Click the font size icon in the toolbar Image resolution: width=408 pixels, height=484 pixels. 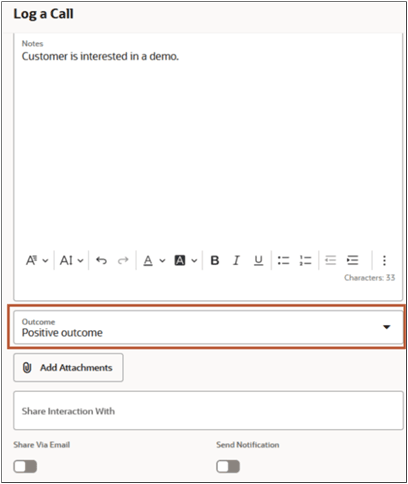[x=32, y=260]
